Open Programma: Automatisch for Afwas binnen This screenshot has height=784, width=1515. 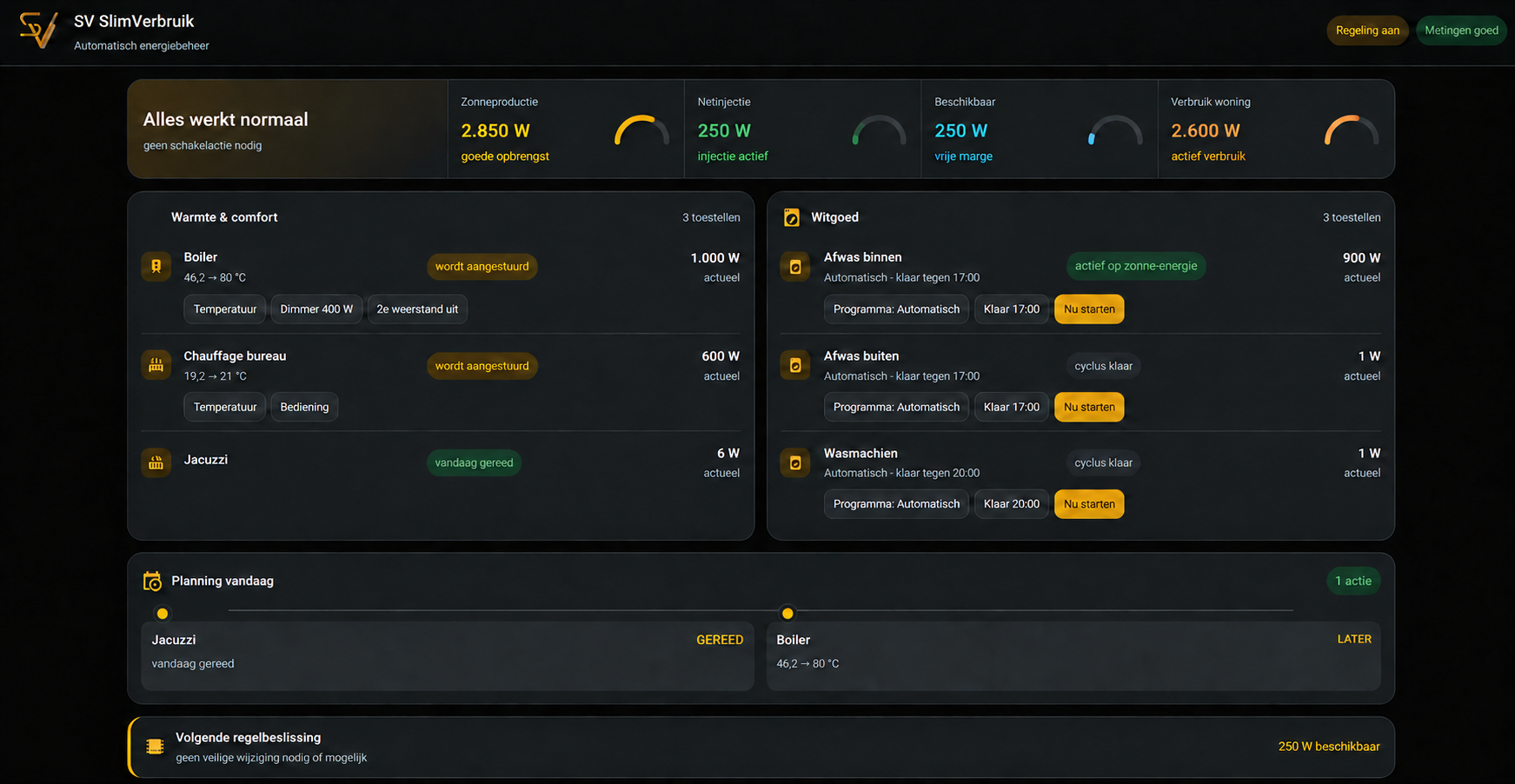pos(896,309)
